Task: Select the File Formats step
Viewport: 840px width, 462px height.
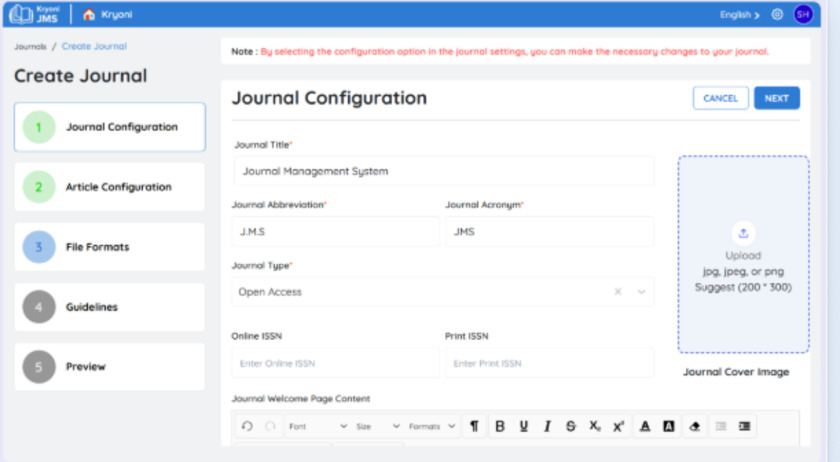Action: coord(110,247)
